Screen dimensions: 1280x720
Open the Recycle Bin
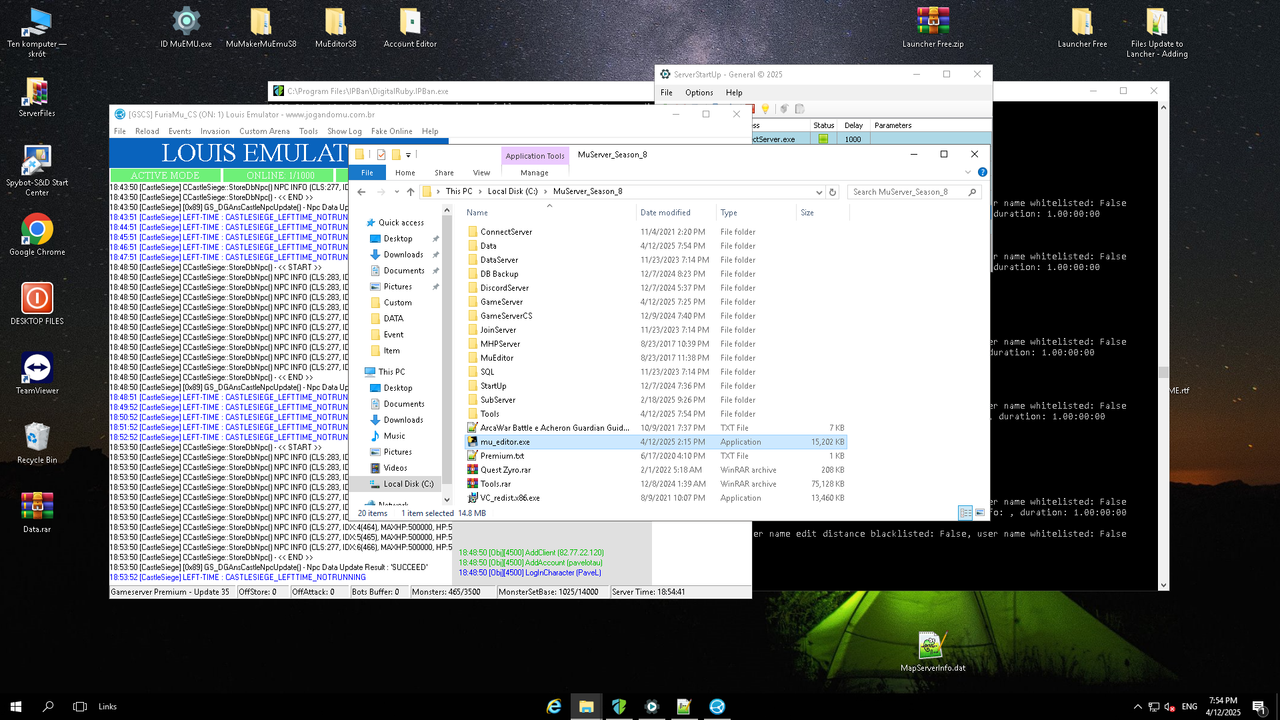37,442
